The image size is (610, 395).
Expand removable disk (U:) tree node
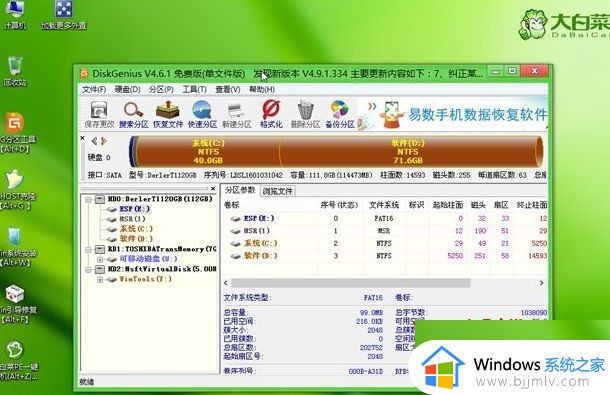[100, 259]
